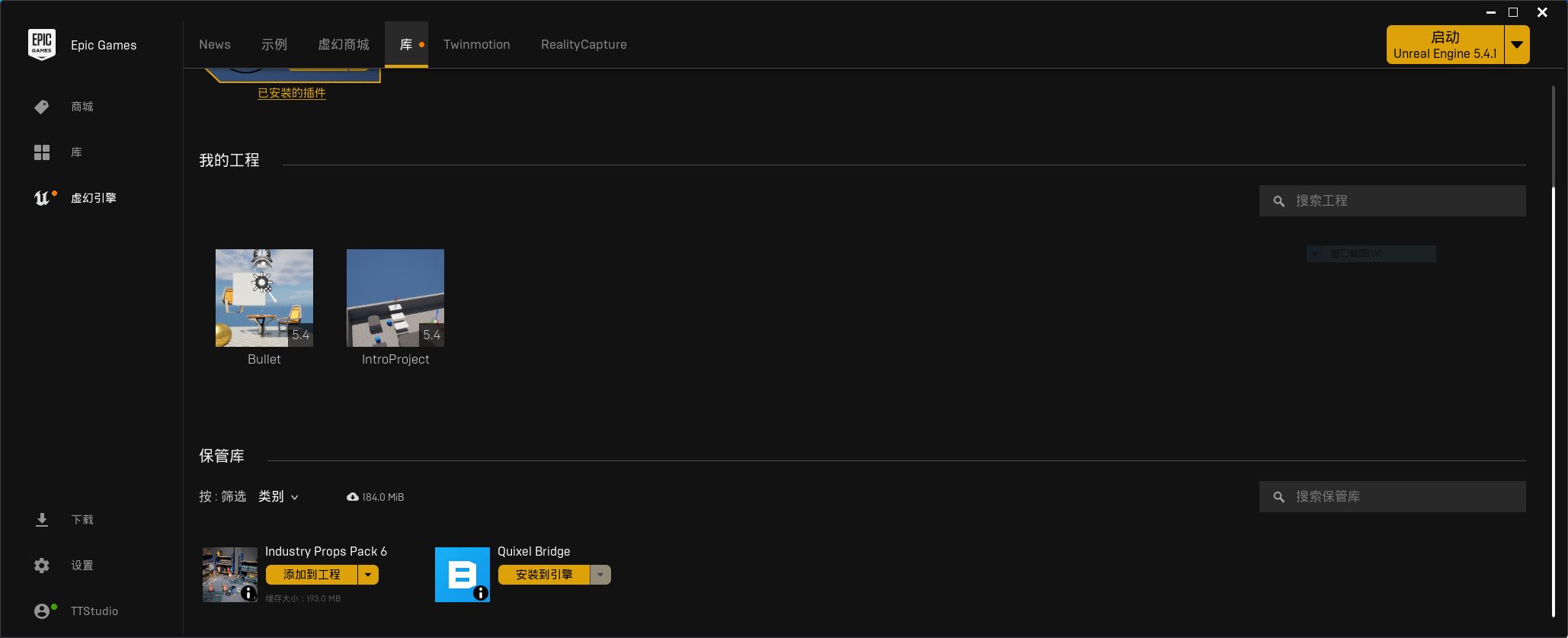Expand the 添加到工程 dropdown arrow
Screen dimensions: 1568x638
point(368,575)
